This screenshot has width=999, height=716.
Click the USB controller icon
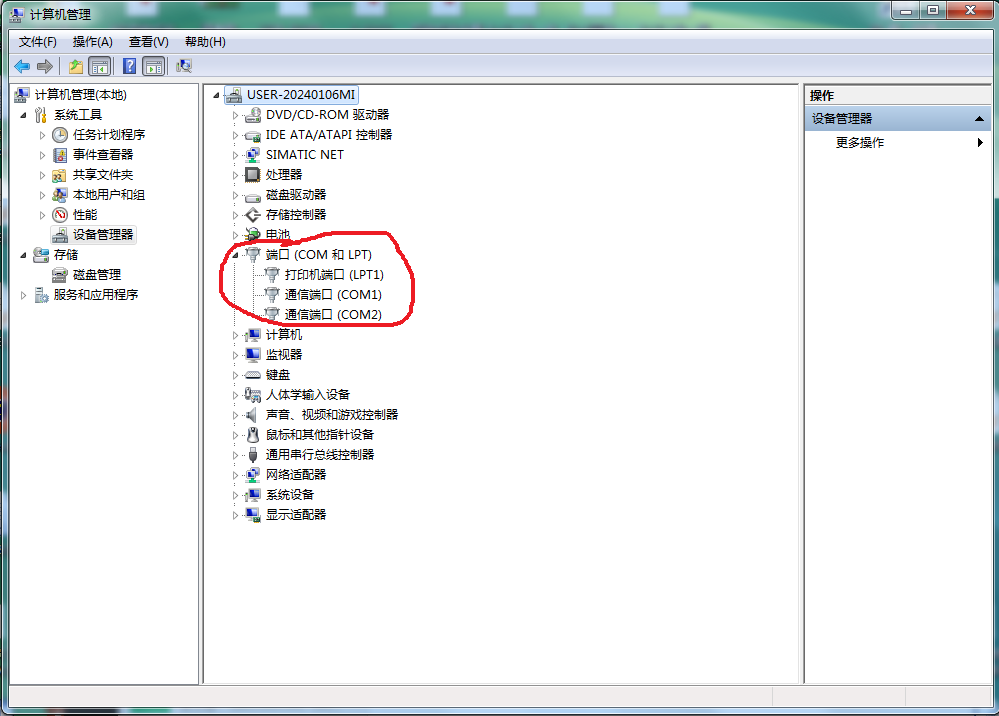click(253, 455)
